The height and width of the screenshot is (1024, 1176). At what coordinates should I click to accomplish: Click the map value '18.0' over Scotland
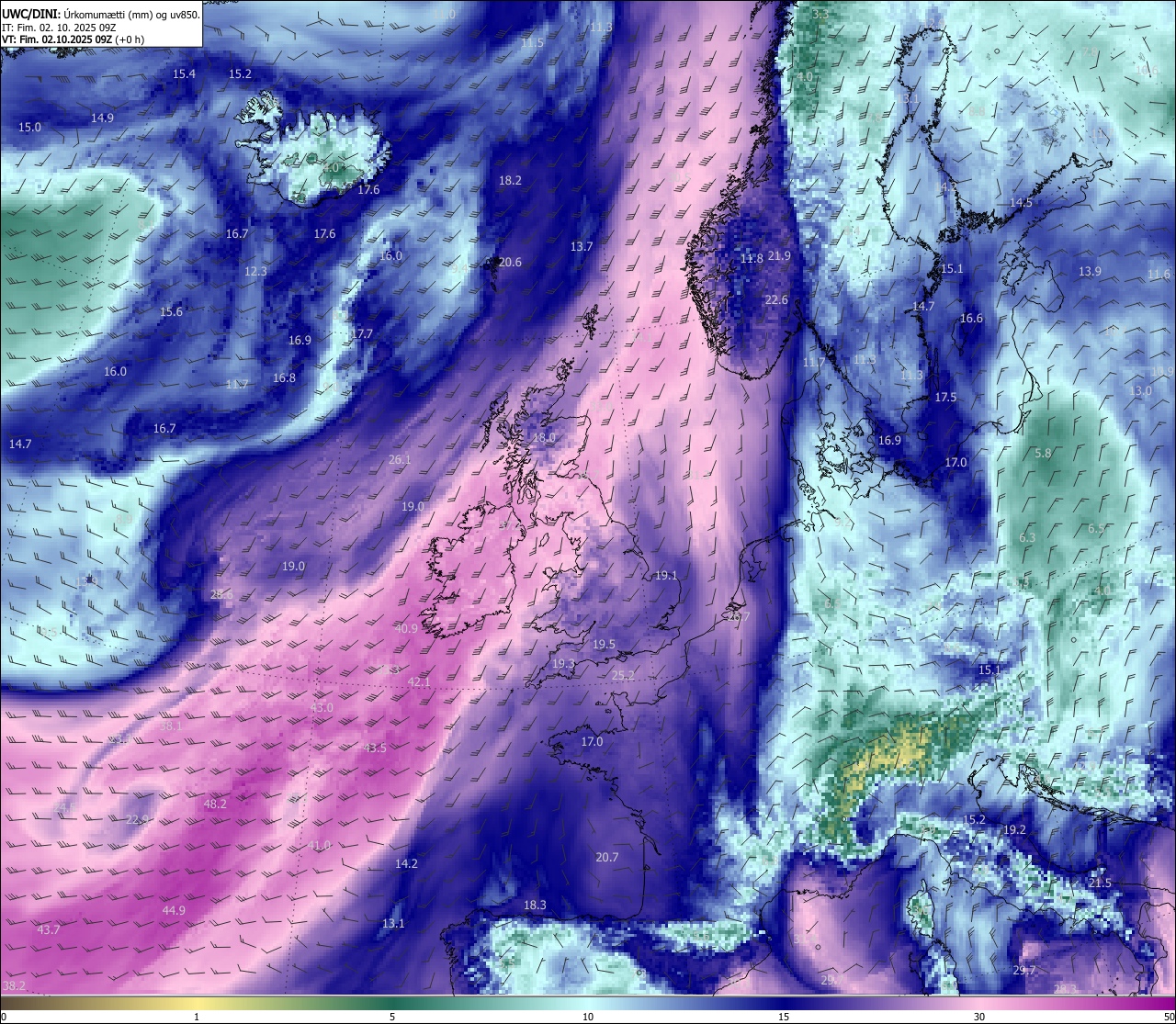click(544, 437)
